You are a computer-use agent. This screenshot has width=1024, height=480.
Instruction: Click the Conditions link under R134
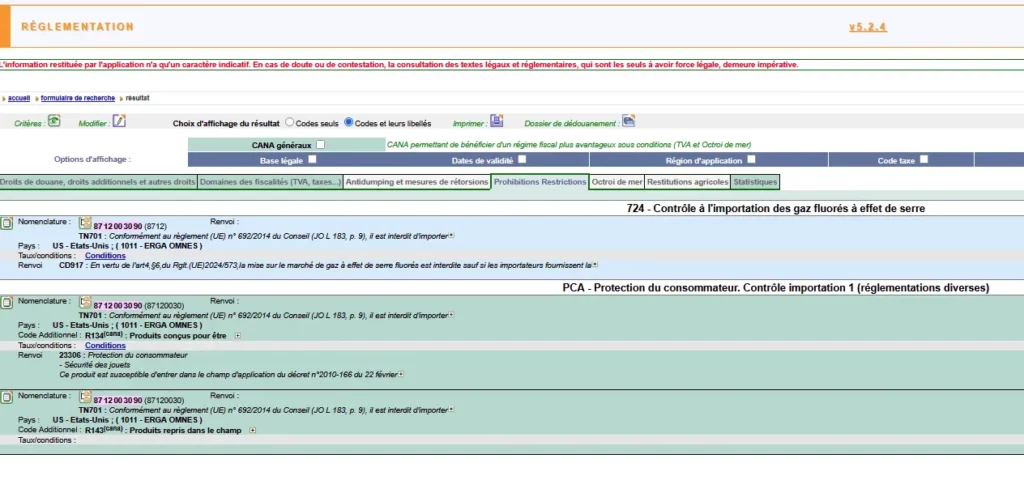click(x=105, y=345)
